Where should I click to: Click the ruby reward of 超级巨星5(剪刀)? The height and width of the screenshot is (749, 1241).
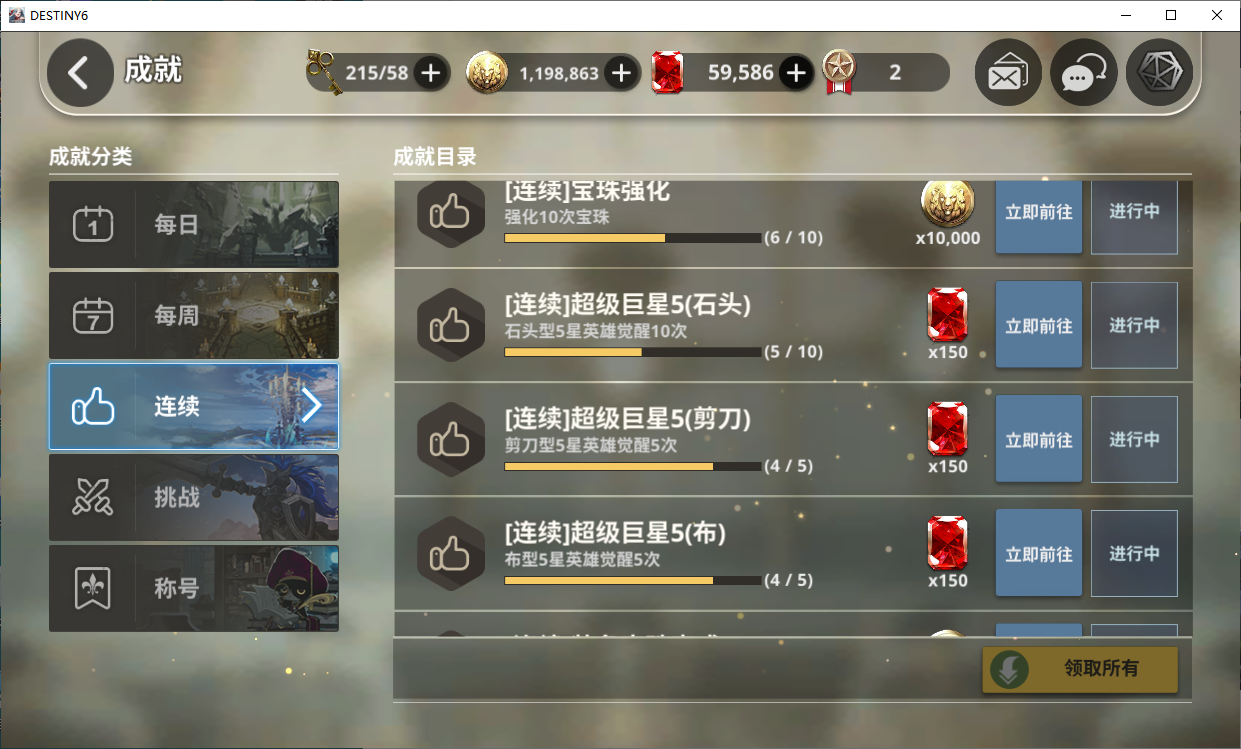pyautogui.click(x=948, y=428)
